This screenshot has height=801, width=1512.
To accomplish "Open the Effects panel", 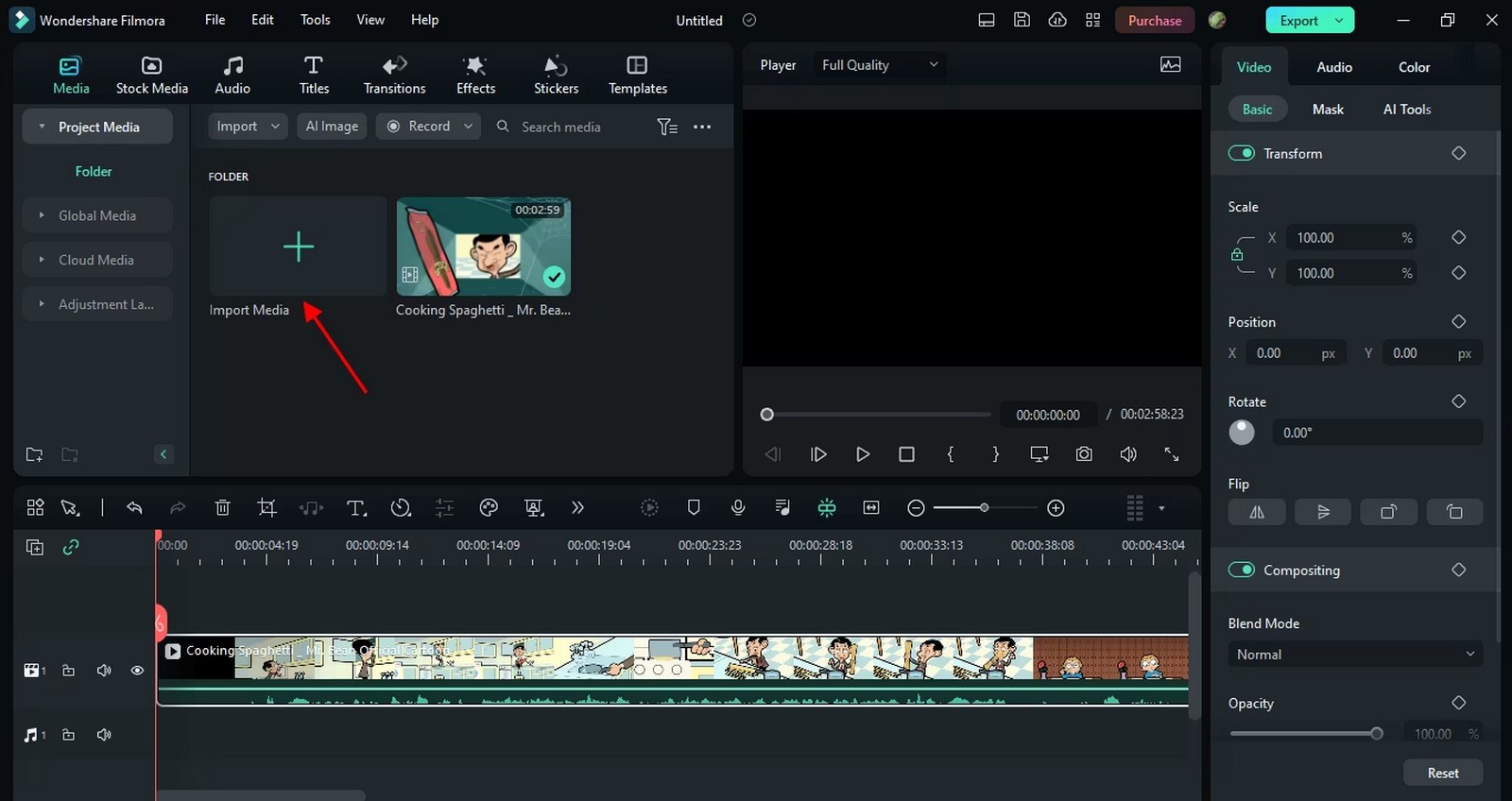I will [x=475, y=76].
